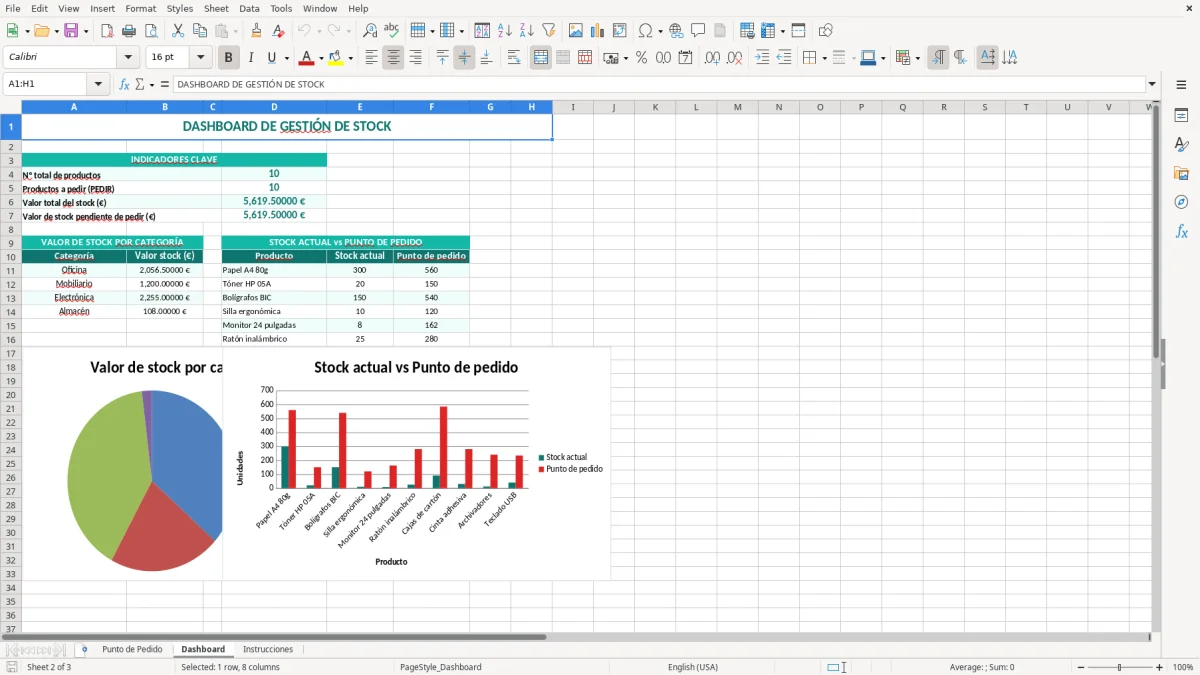
Task: Toggle Center Horizontally alignment
Action: [x=393, y=58]
